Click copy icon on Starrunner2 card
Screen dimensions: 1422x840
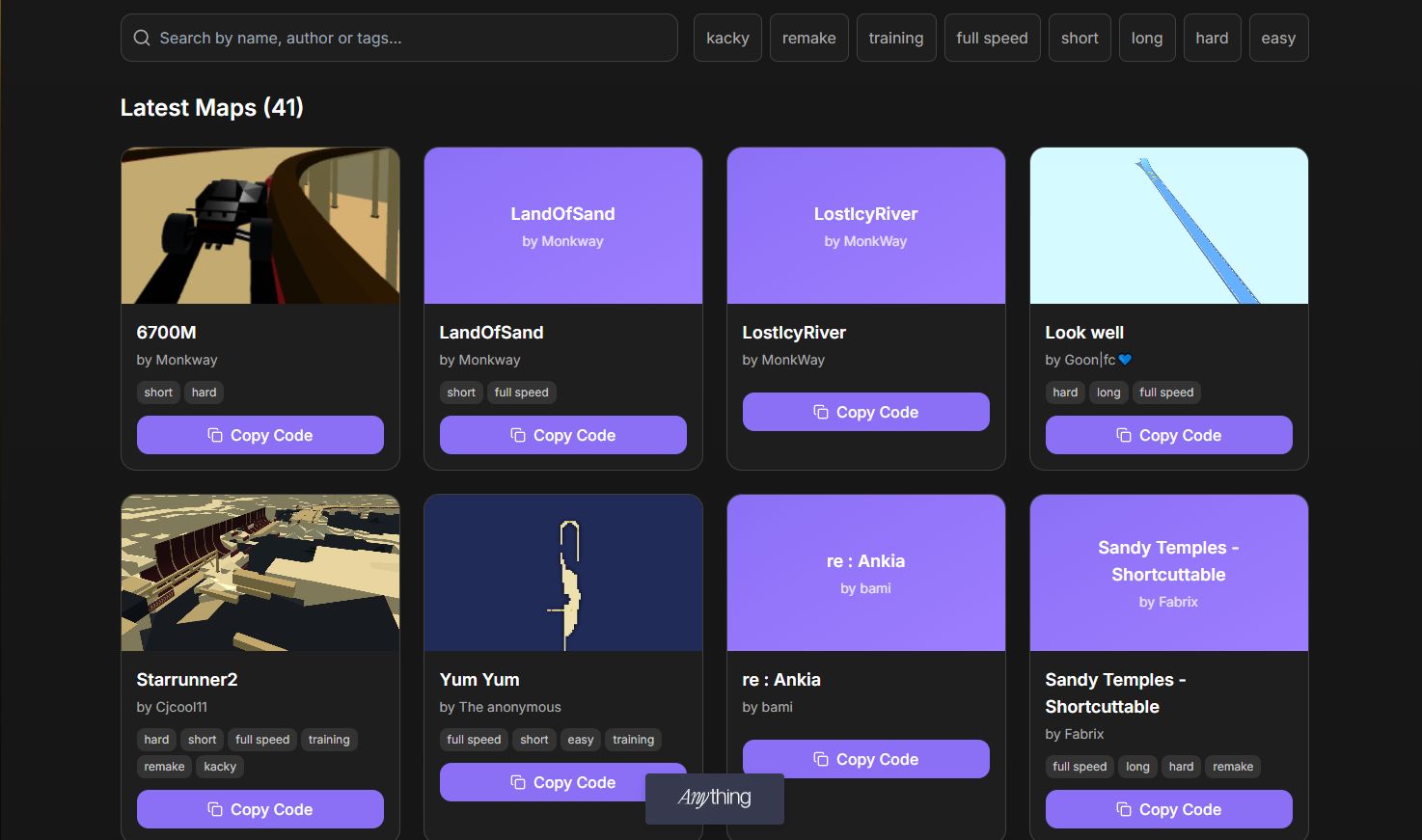(215, 809)
